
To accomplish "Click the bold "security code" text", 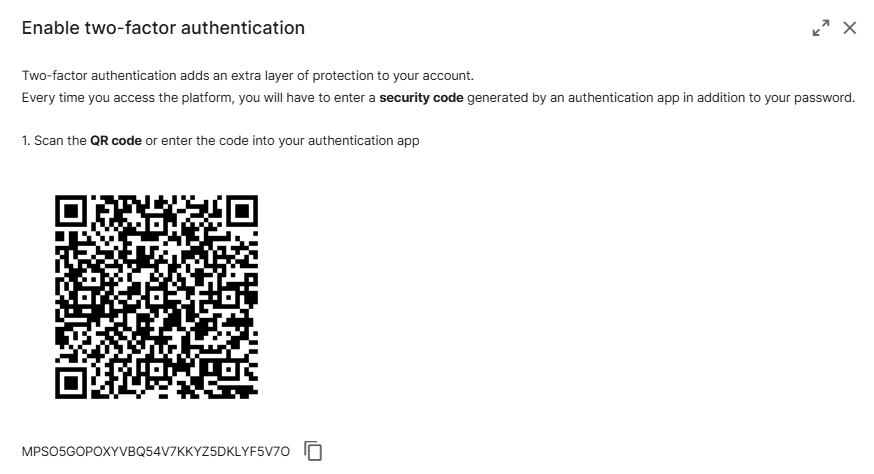I will coord(421,98).
